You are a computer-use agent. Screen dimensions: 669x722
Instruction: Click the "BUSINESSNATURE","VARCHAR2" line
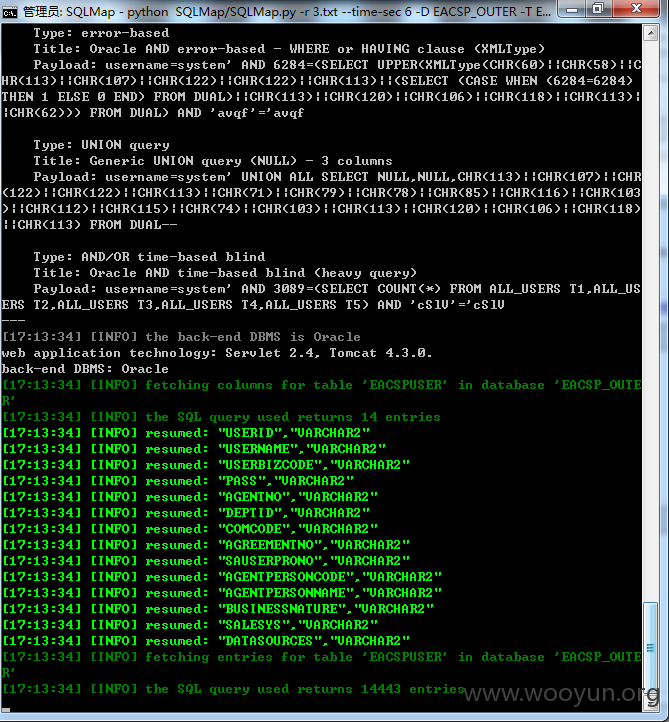click(x=218, y=609)
